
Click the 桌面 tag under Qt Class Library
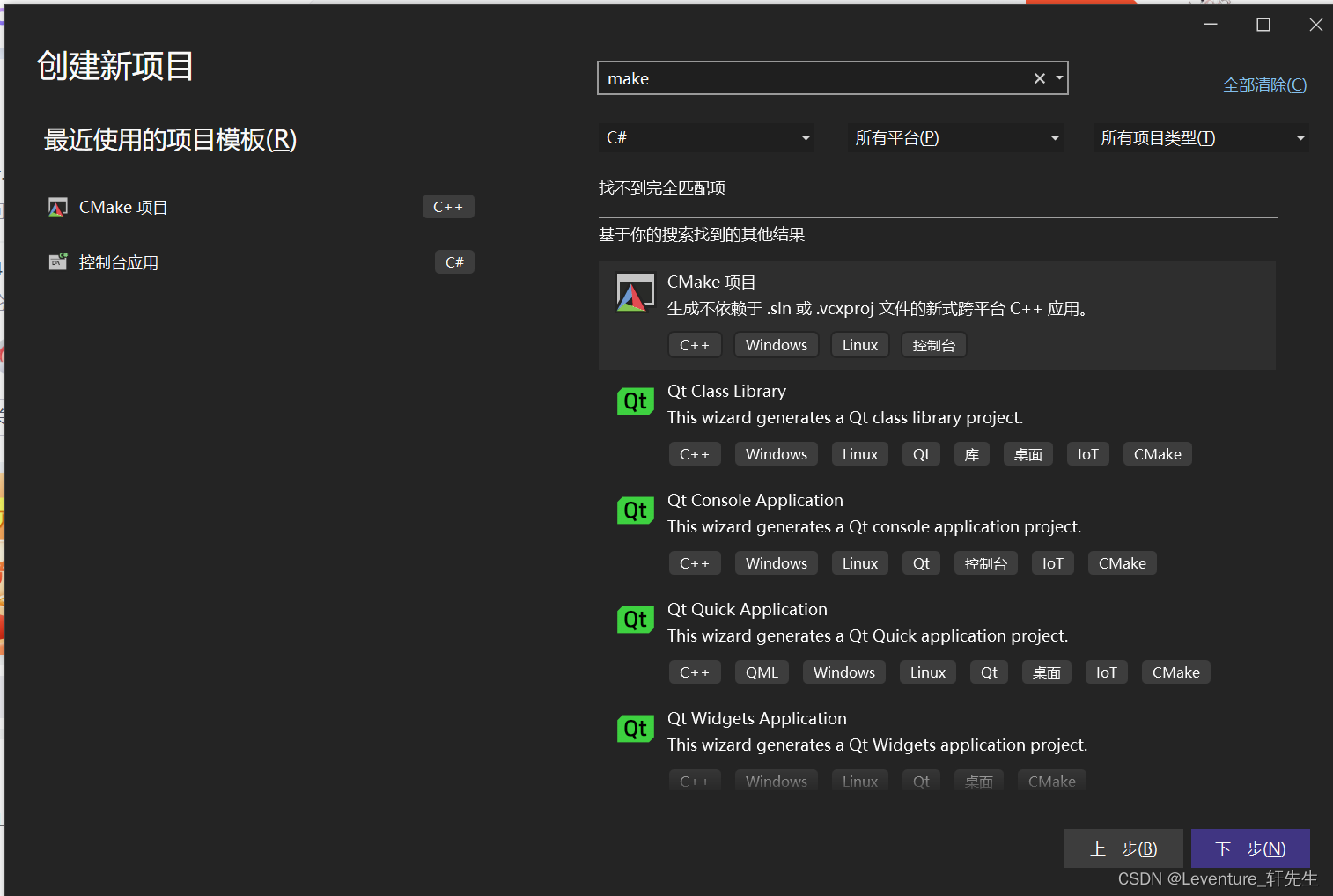pos(1027,454)
